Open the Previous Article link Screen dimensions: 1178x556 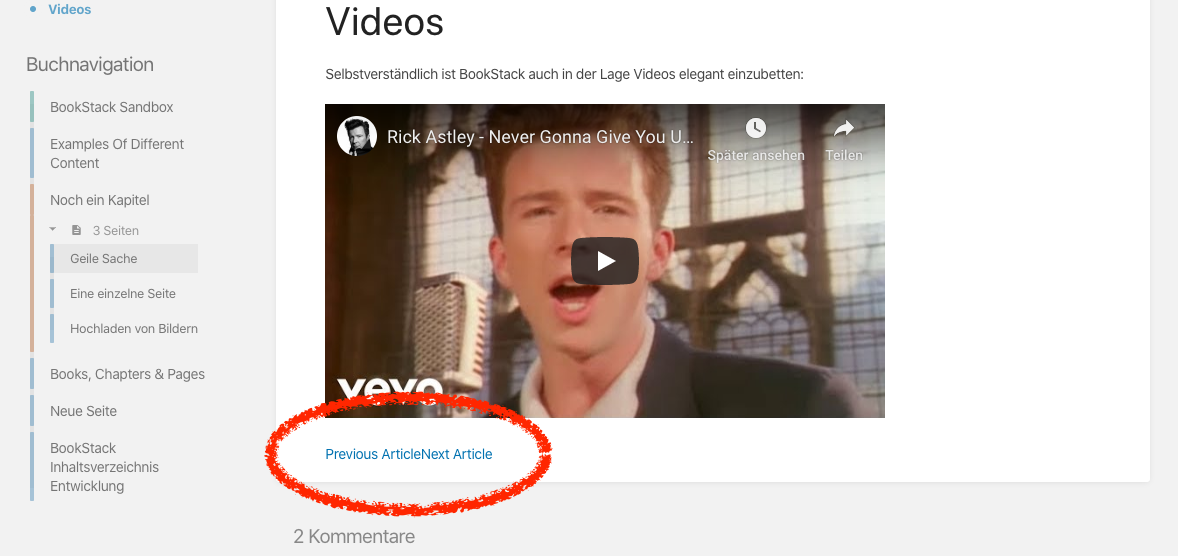[373, 454]
